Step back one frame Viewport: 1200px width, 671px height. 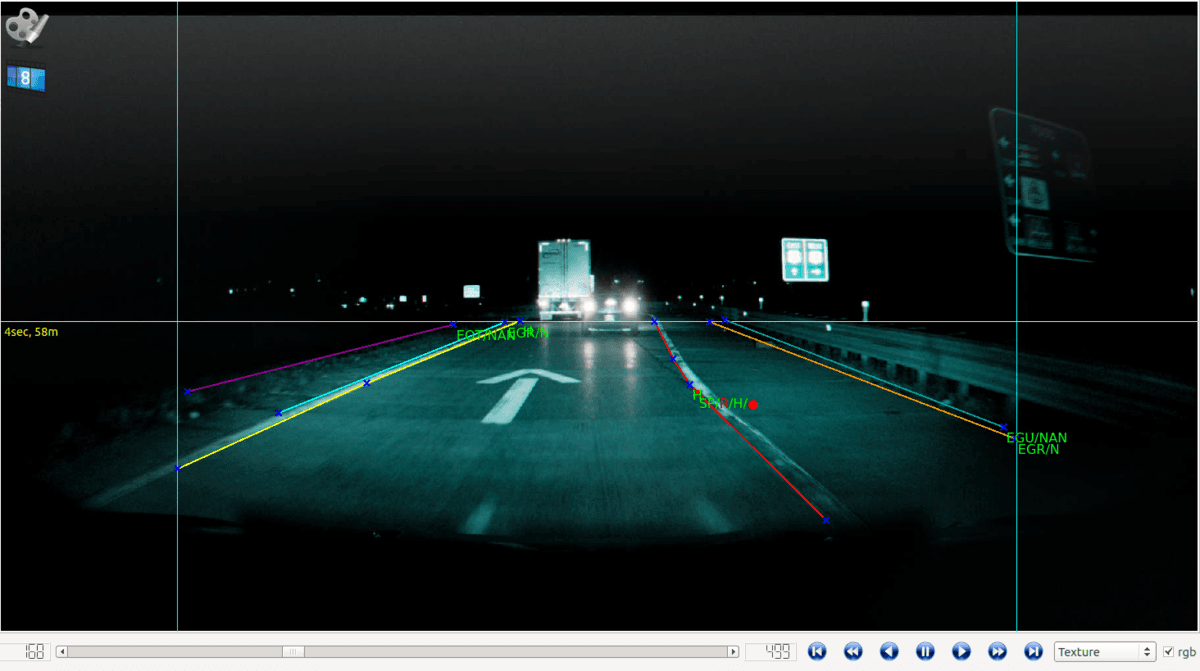[x=889, y=651]
